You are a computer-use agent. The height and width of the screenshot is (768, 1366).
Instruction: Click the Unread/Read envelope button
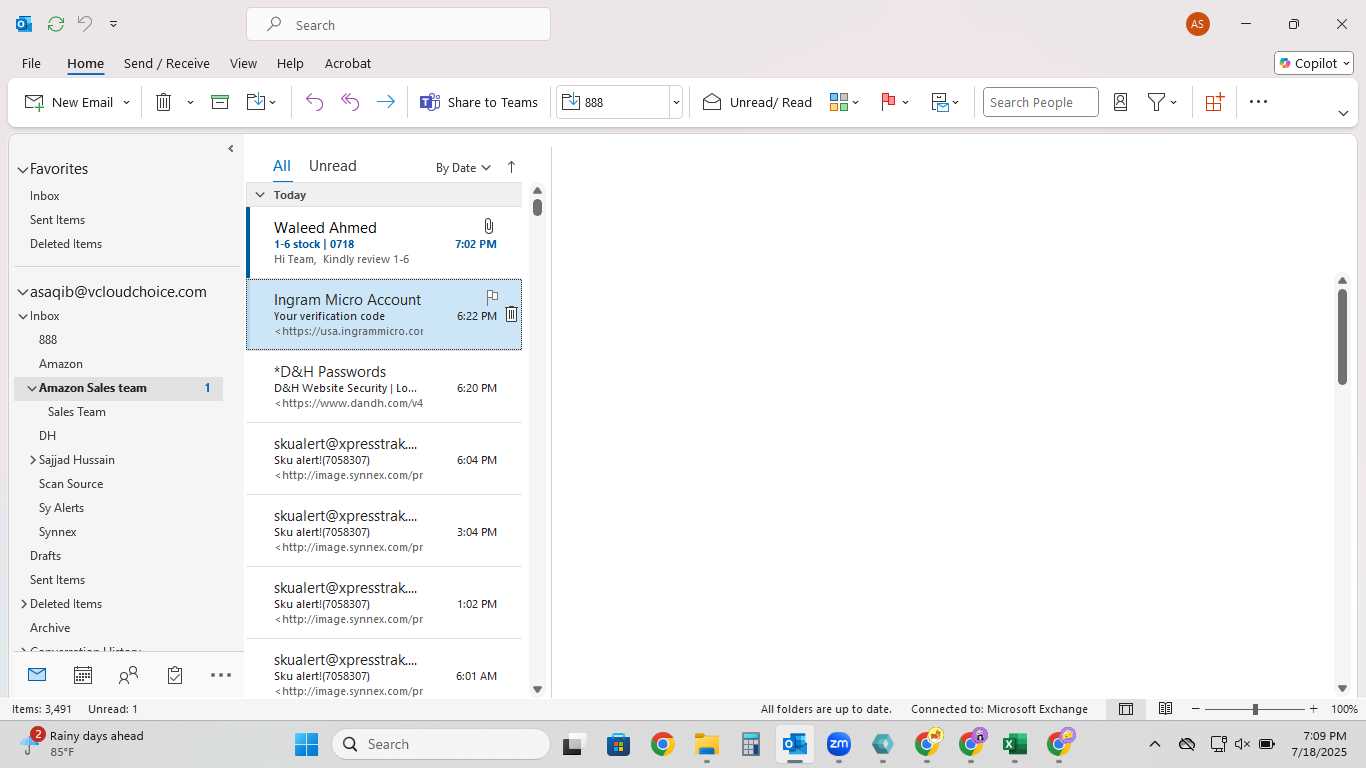757,102
